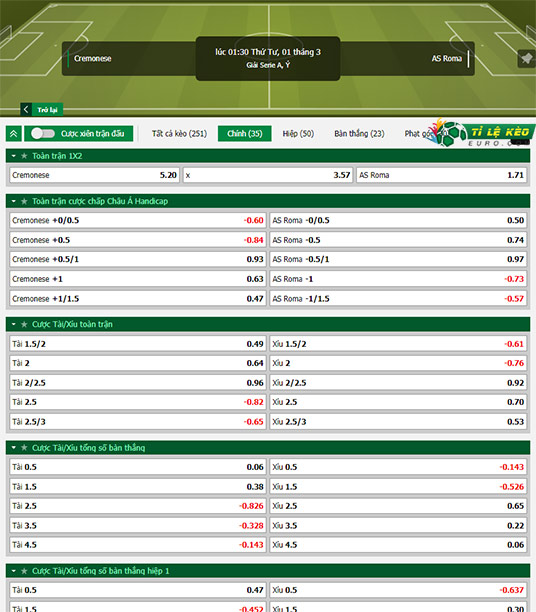Image resolution: width=536 pixels, height=612 pixels.
Task: Pick first-half Xỉu 0.5 at -0.637
Action: (x=398, y=590)
